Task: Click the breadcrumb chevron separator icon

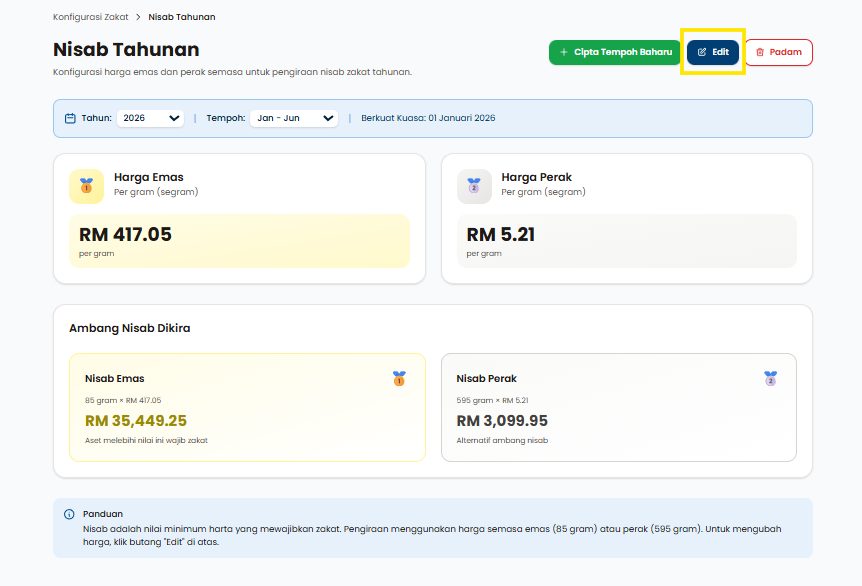Action: 138,17
